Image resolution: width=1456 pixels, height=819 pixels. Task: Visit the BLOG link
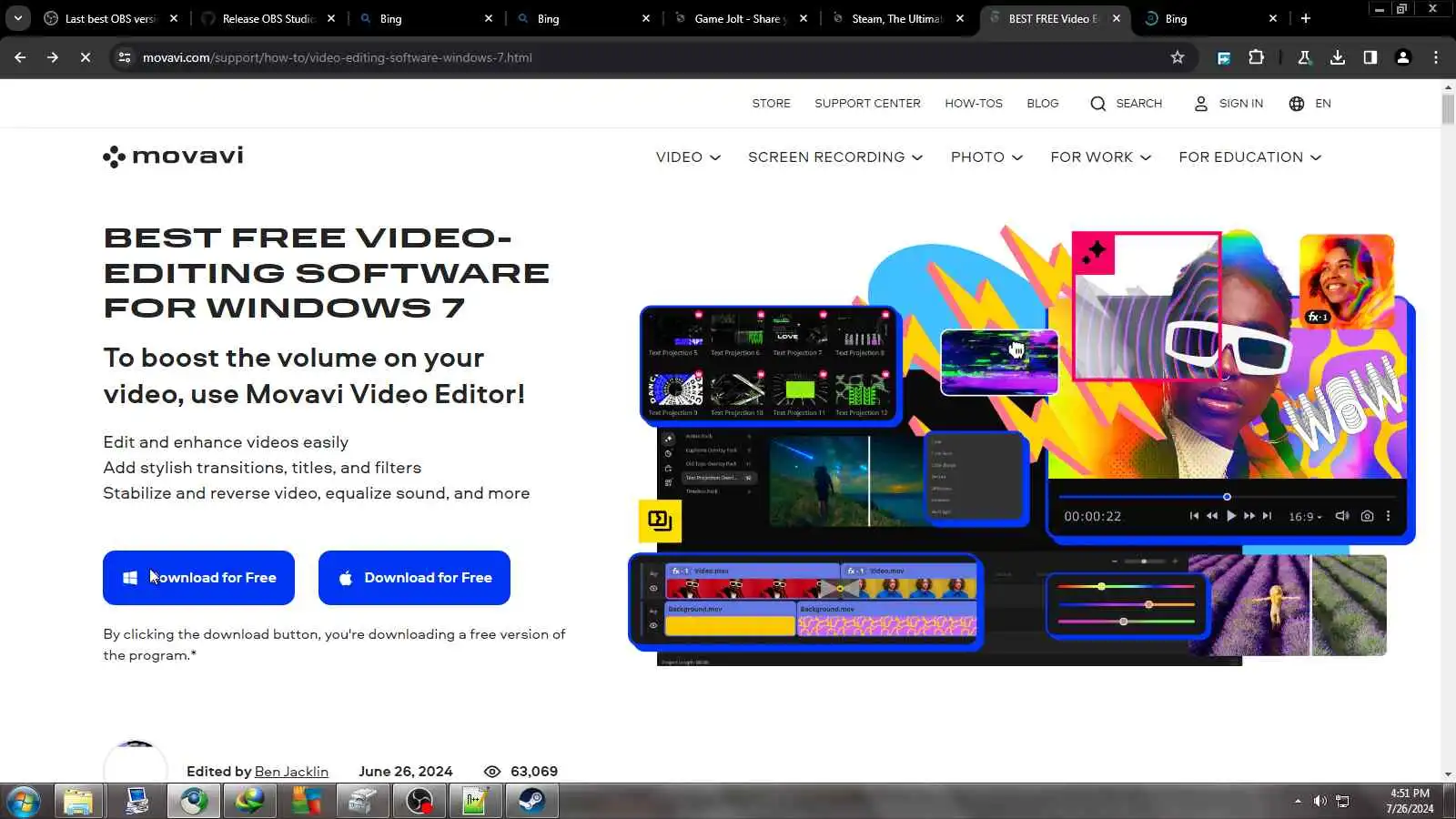(1043, 104)
